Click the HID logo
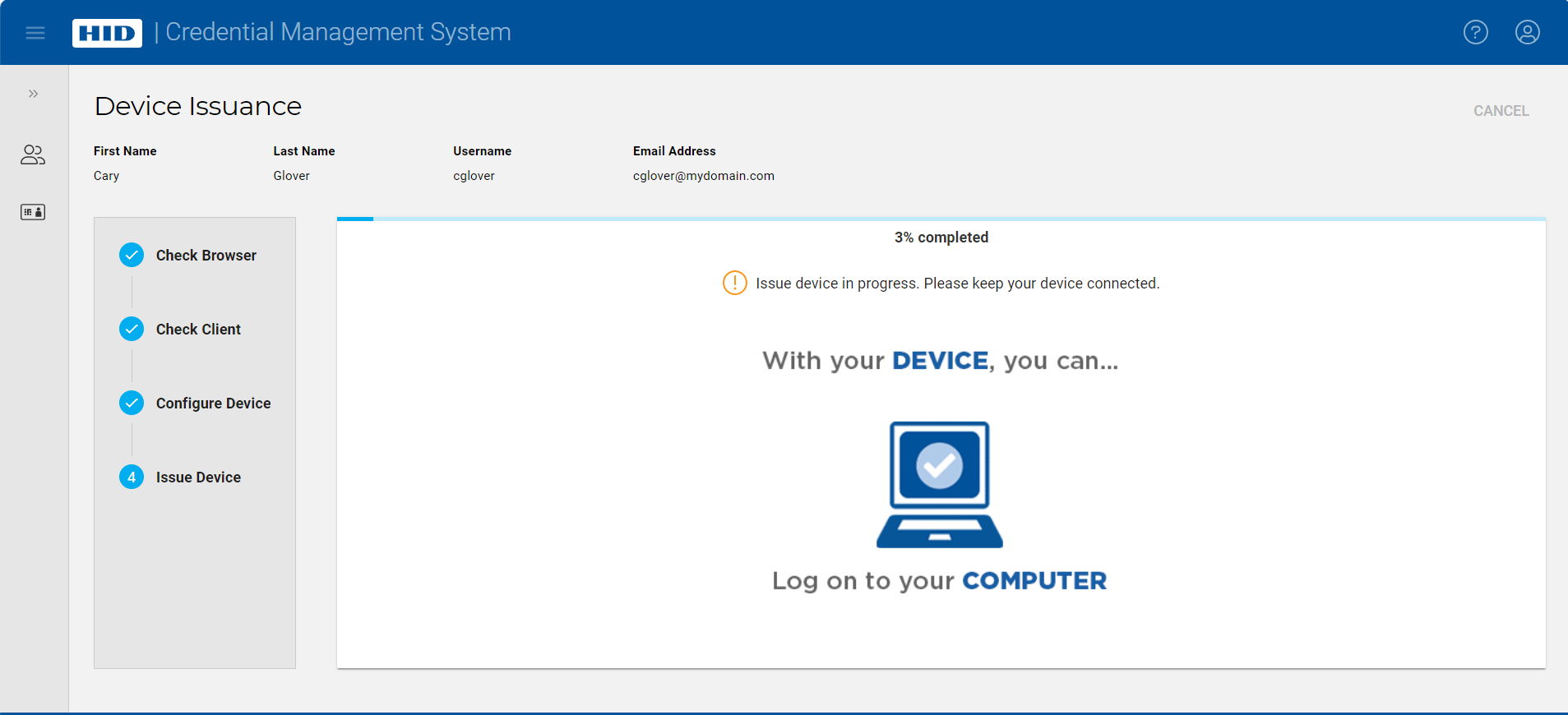This screenshot has width=1568, height=715. [107, 33]
